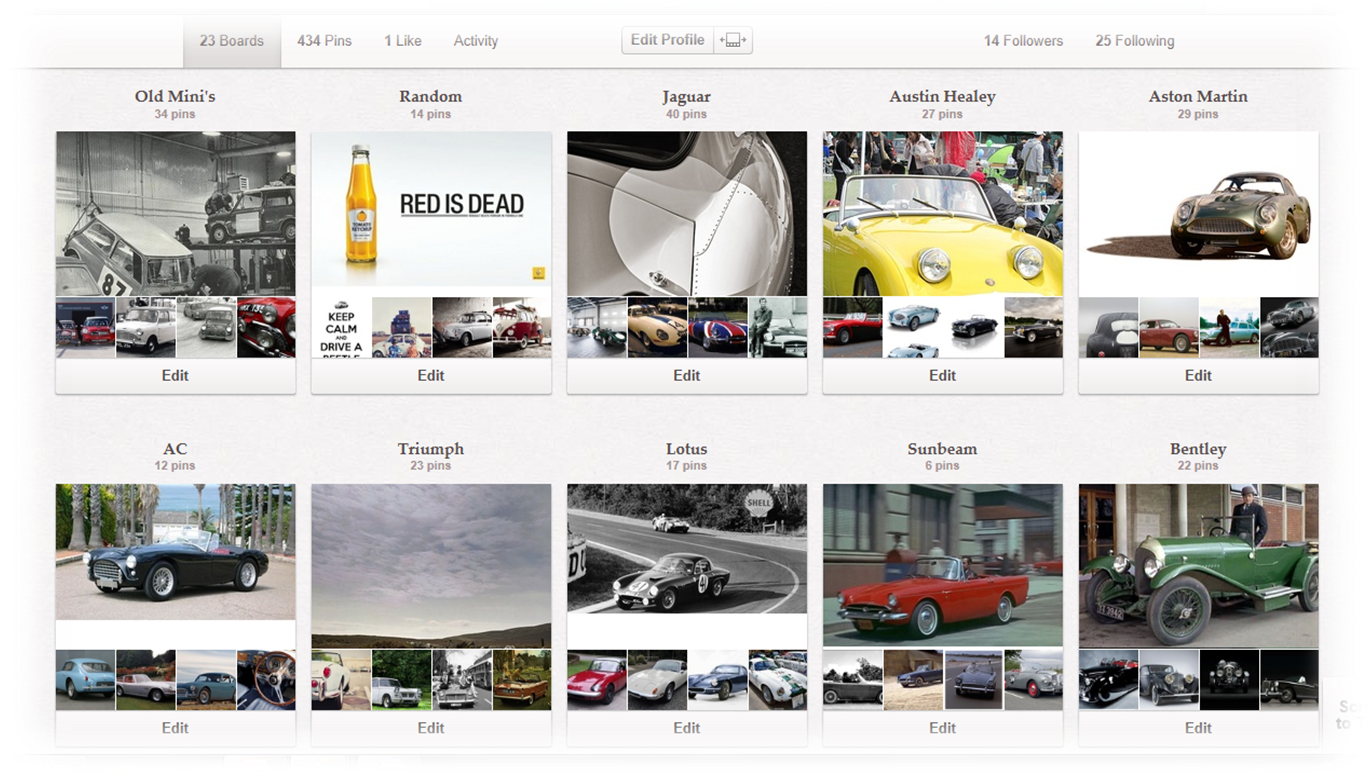This screenshot has height=773, width=1369.
Task: Click the Keep Calm and Drive a Beetle thumbnail
Action: tap(341, 328)
